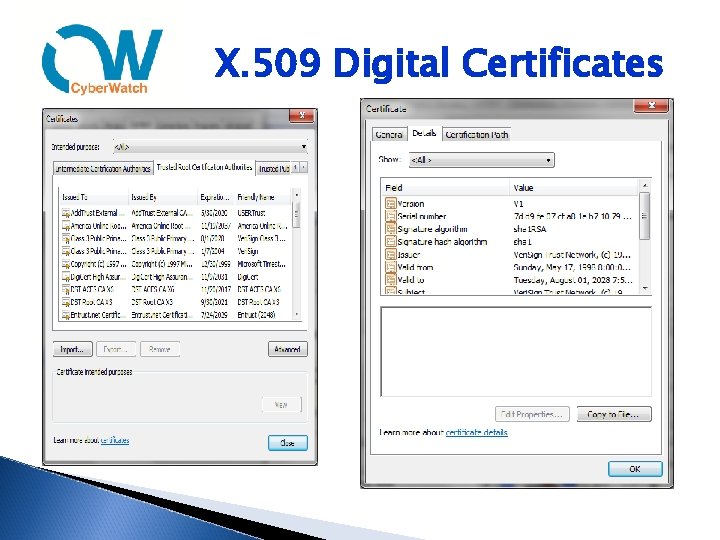
Task: Click the sha1RSA value
Action: coord(529,229)
